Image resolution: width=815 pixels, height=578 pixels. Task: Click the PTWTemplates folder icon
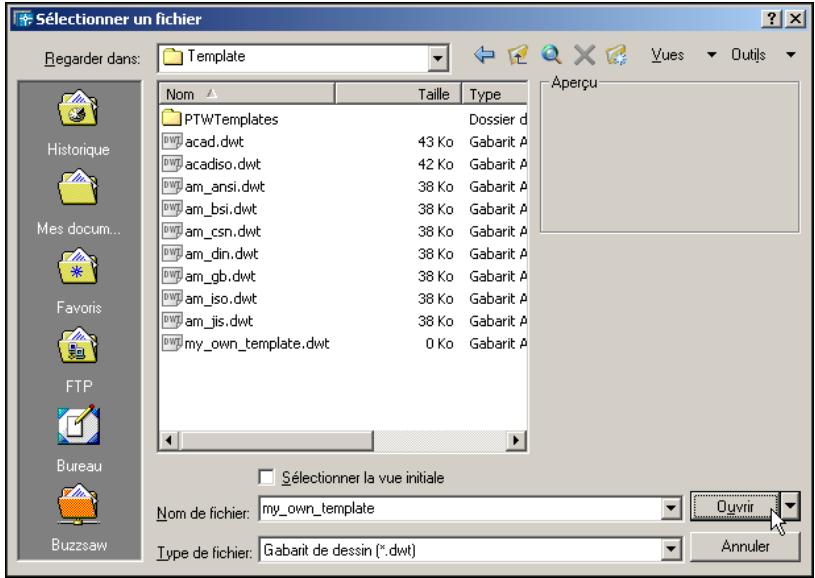pyautogui.click(x=172, y=119)
